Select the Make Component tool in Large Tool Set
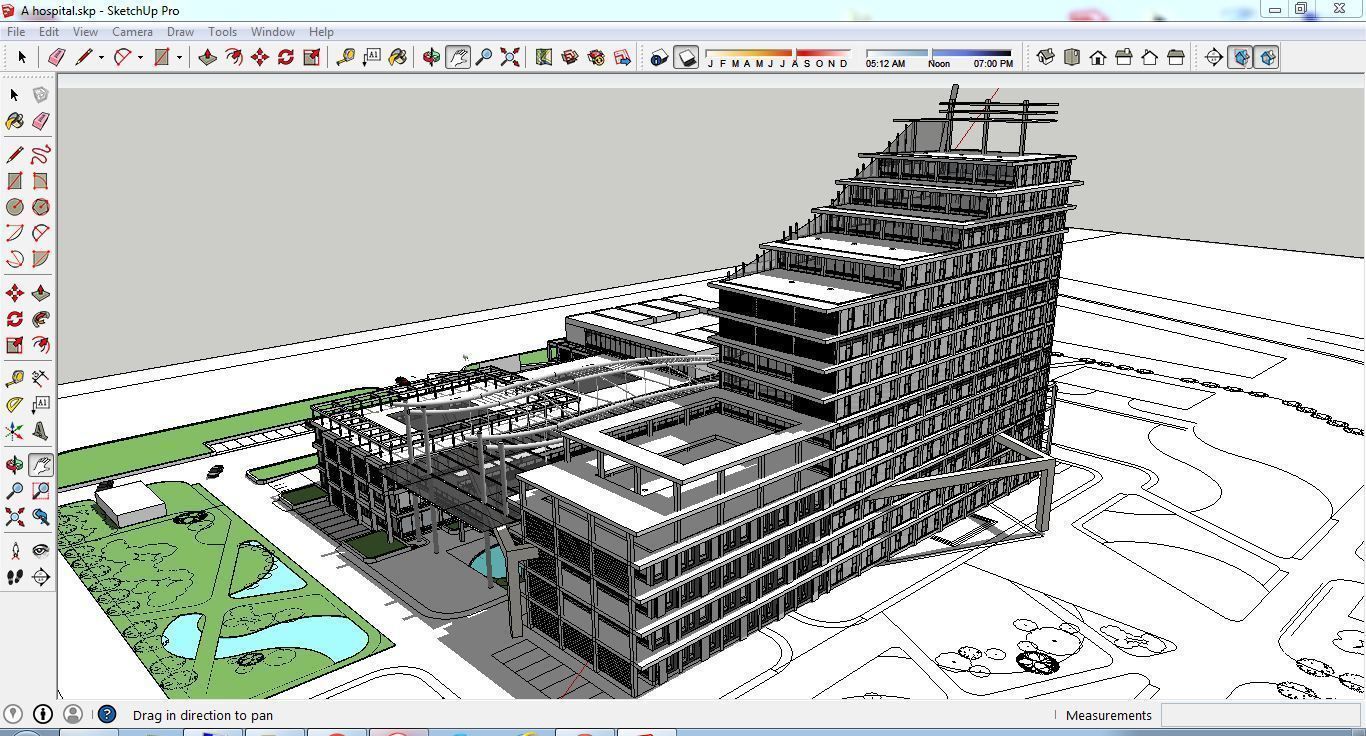Screen dimensions: 1366x736 [x=41, y=95]
